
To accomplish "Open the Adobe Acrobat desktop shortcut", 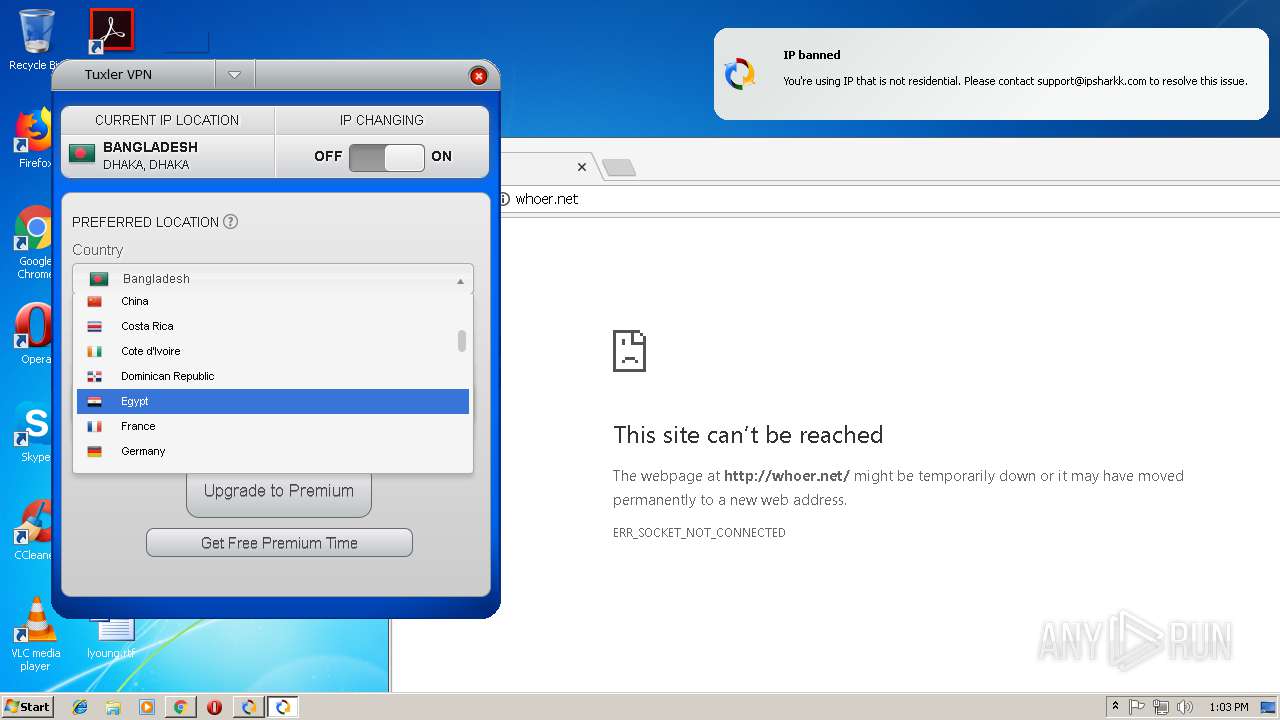I will pos(111,31).
